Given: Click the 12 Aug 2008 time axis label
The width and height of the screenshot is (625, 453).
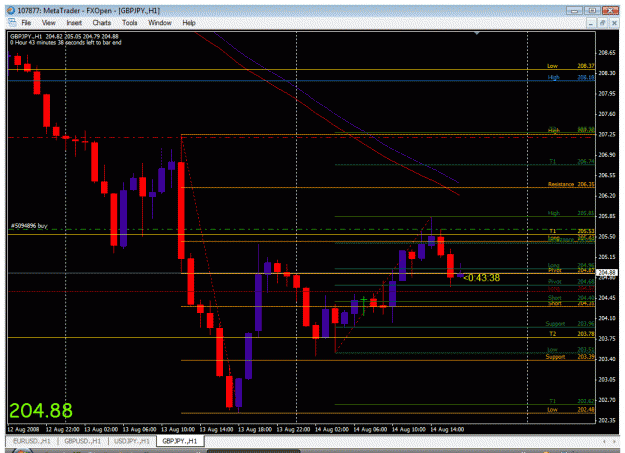Looking at the screenshot, I should pos(23,429).
